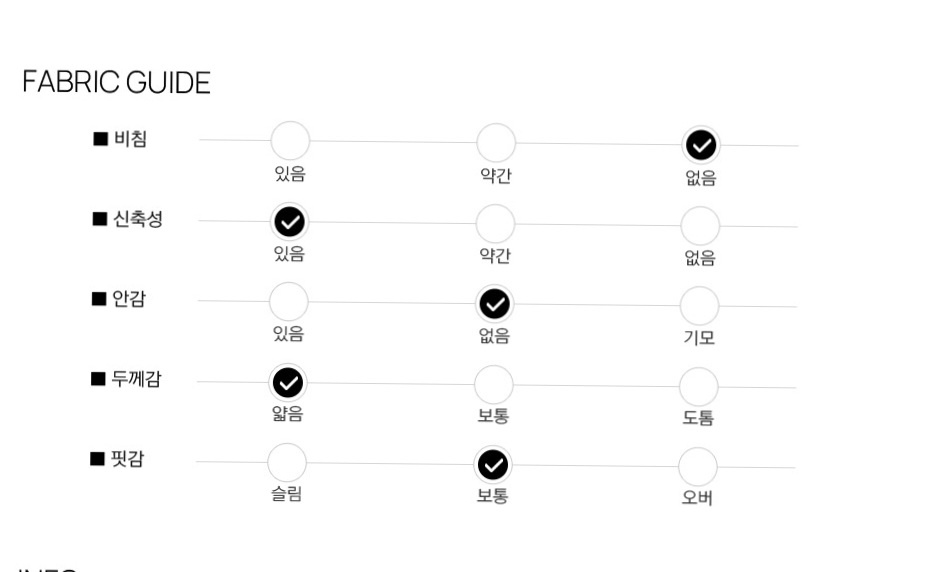The height and width of the screenshot is (572, 946).
Task: Select 있음 option for 비침 row
Action: 290,141
